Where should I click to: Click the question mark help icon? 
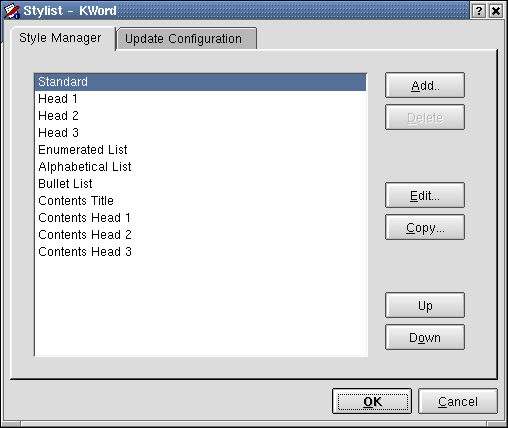(x=479, y=11)
